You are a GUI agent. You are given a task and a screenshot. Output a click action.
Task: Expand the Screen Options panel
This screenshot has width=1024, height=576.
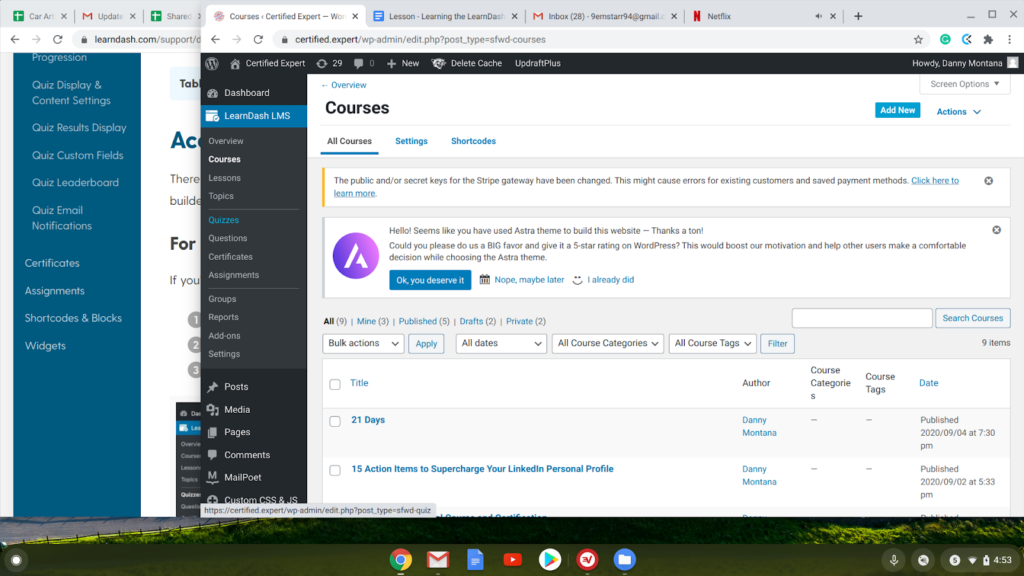tap(965, 84)
